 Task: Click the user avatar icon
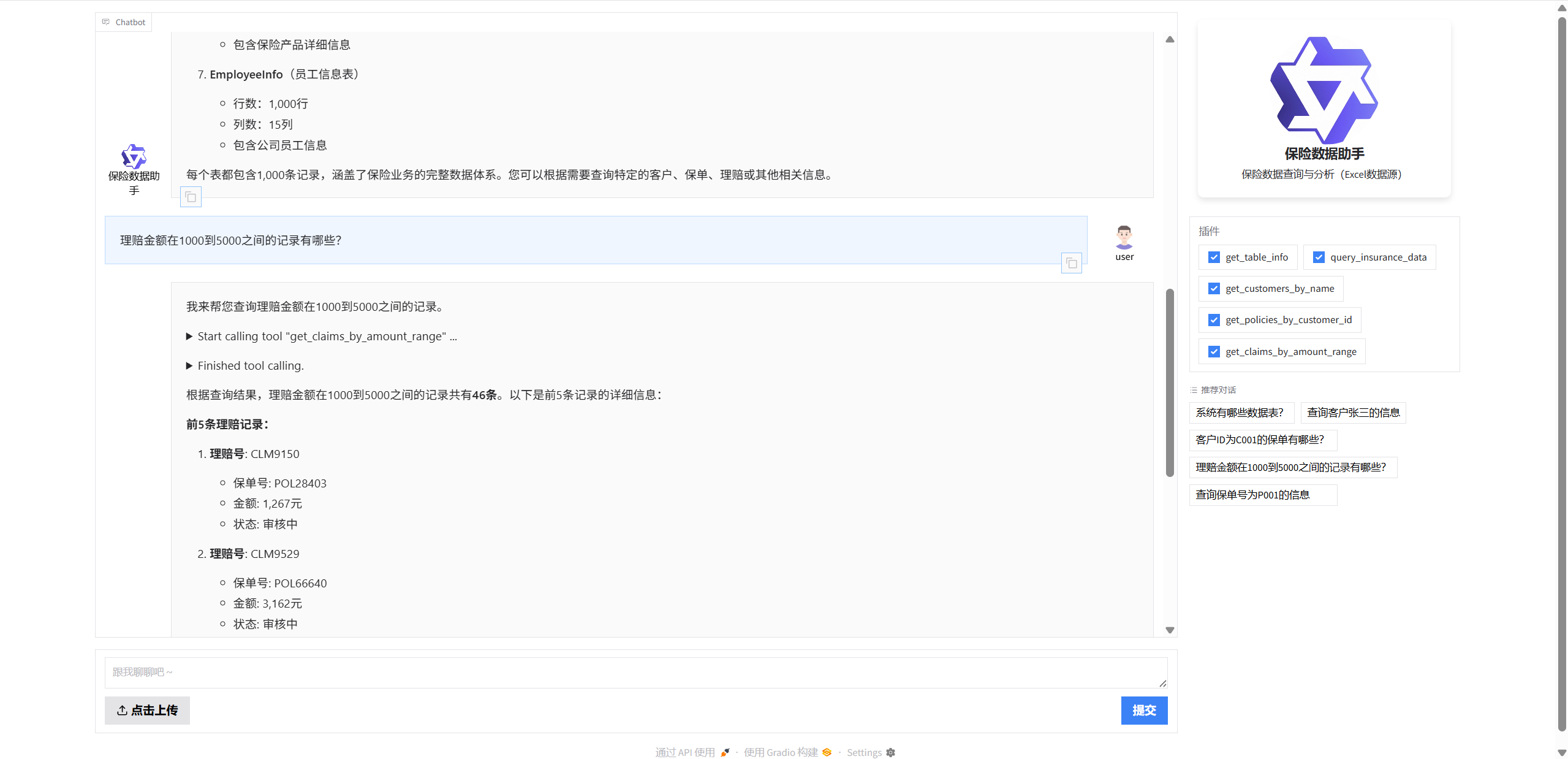(1124, 236)
